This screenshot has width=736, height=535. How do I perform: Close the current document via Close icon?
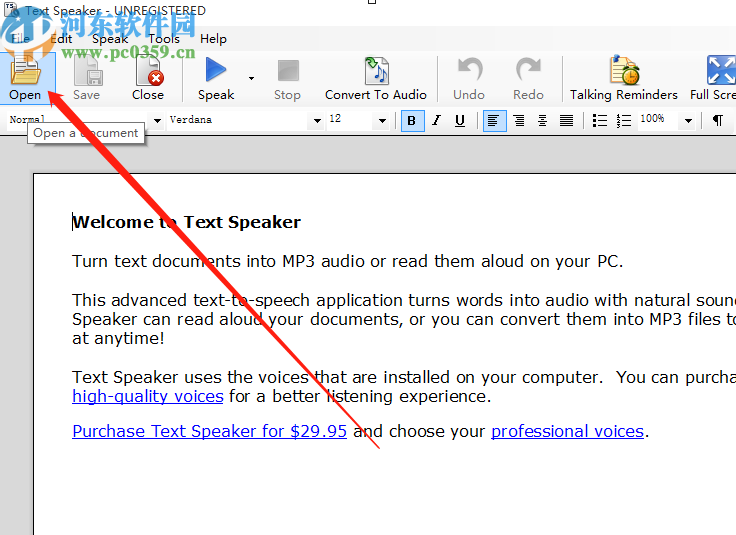point(148,78)
